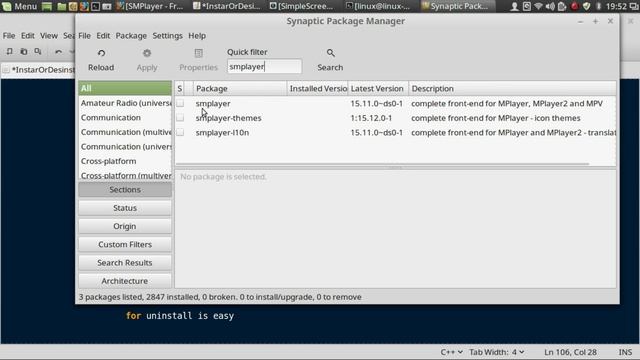Tick the checkbox for smplayer-themes package

pos(180,118)
